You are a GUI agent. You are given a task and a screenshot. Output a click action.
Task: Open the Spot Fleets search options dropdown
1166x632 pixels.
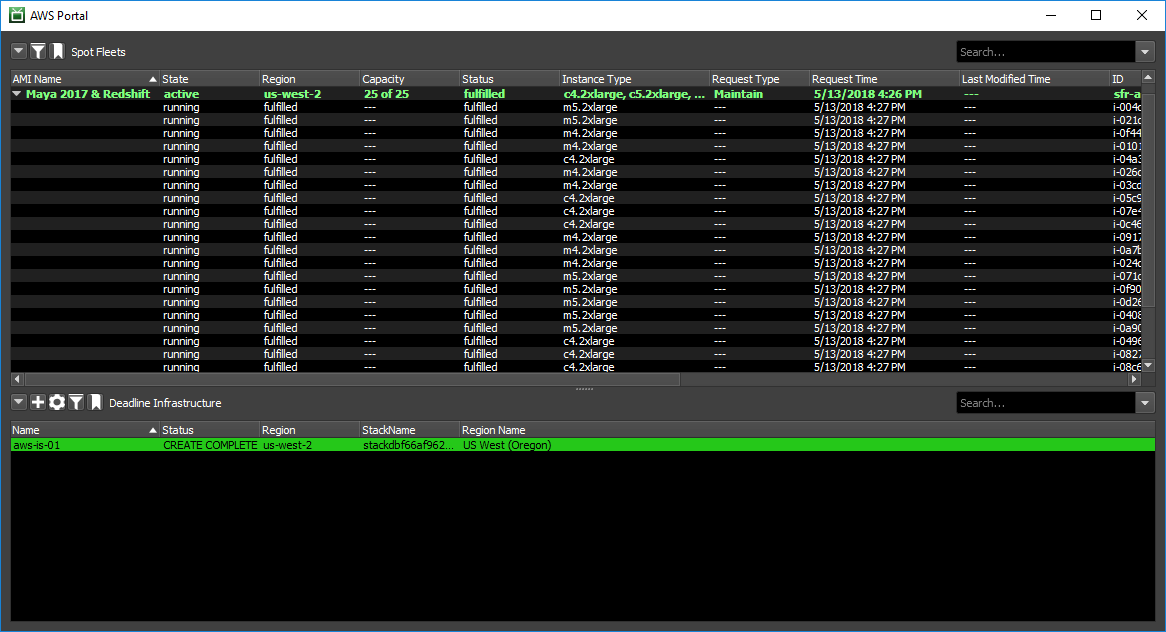pos(1145,52)
